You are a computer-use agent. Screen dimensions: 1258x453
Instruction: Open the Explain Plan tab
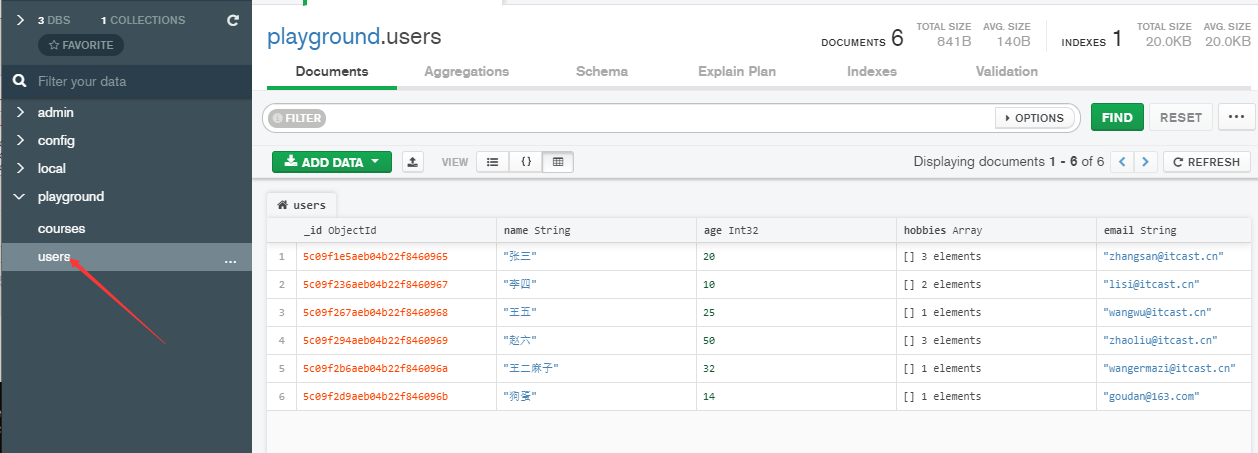click(x=737, y=72)
